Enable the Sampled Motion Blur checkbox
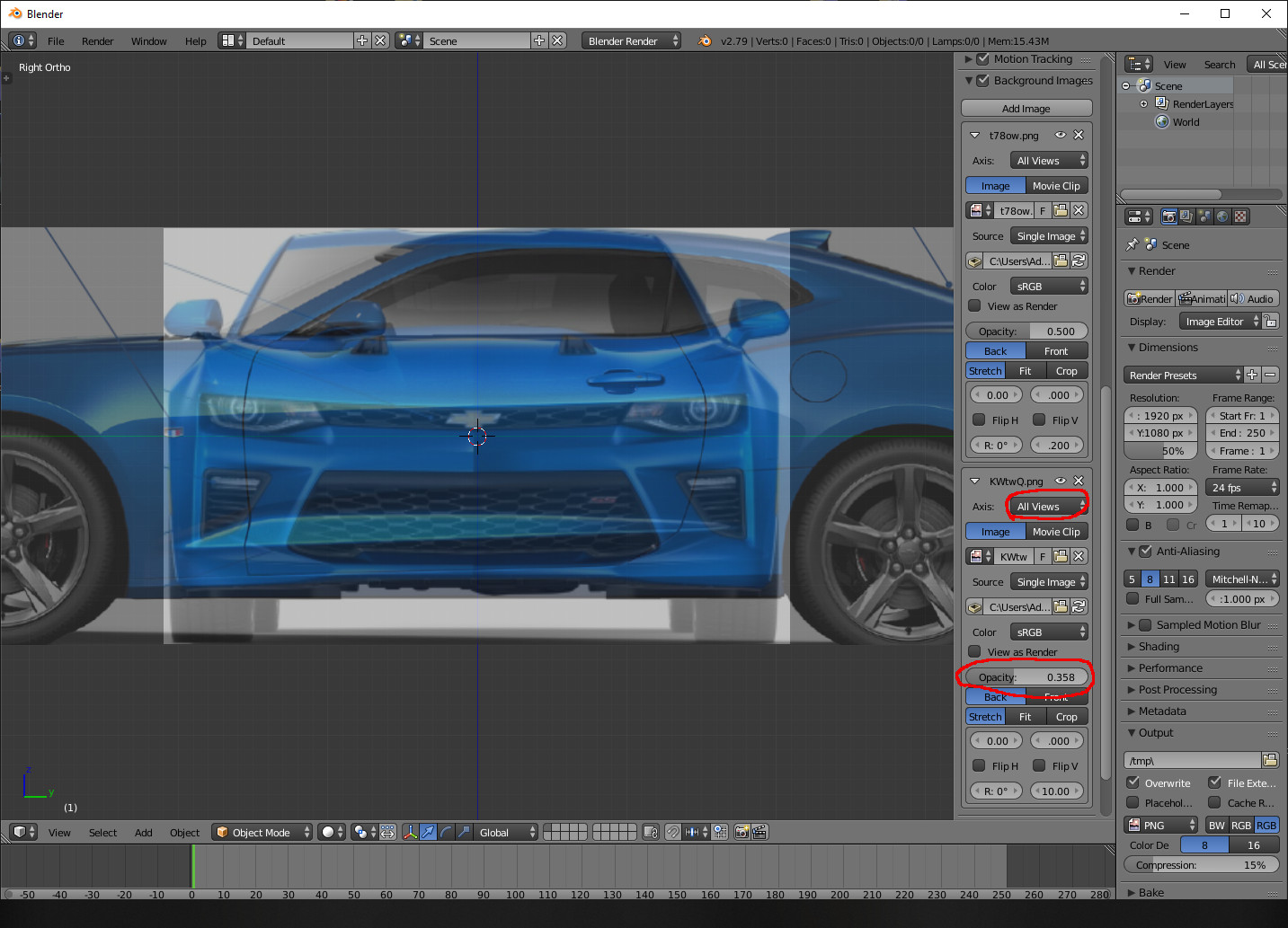The height and width of the screenshot is (928, 1288). pos(1145,624)
